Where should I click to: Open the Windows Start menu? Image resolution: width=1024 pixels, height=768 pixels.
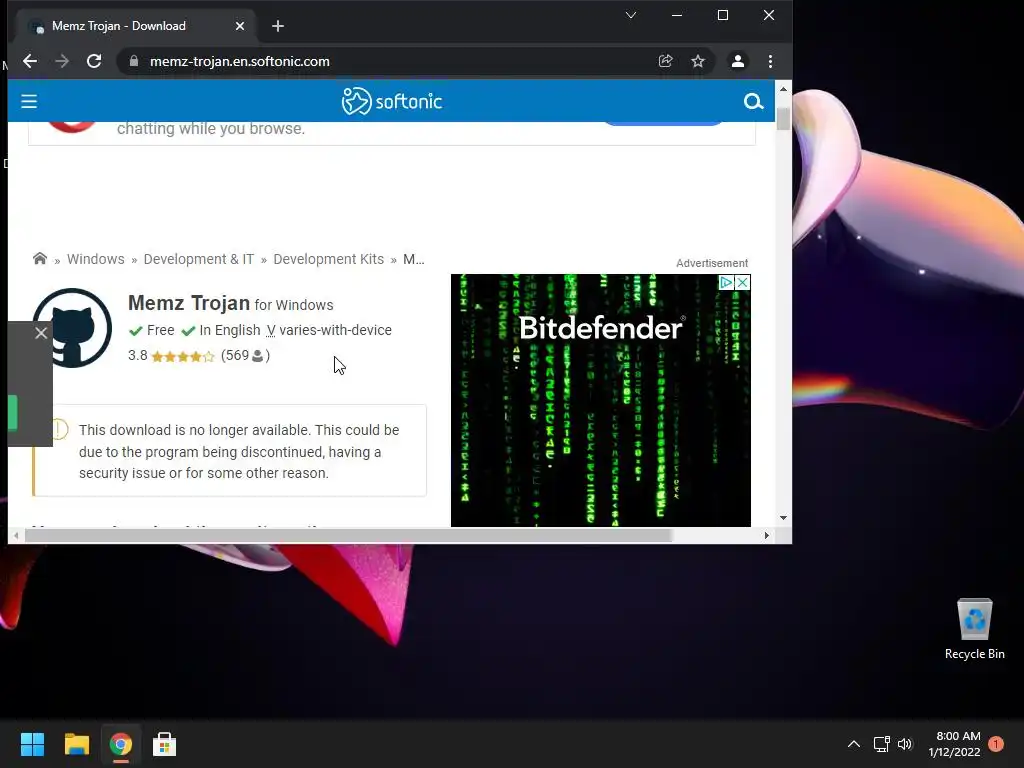click(x=32, y=744)
